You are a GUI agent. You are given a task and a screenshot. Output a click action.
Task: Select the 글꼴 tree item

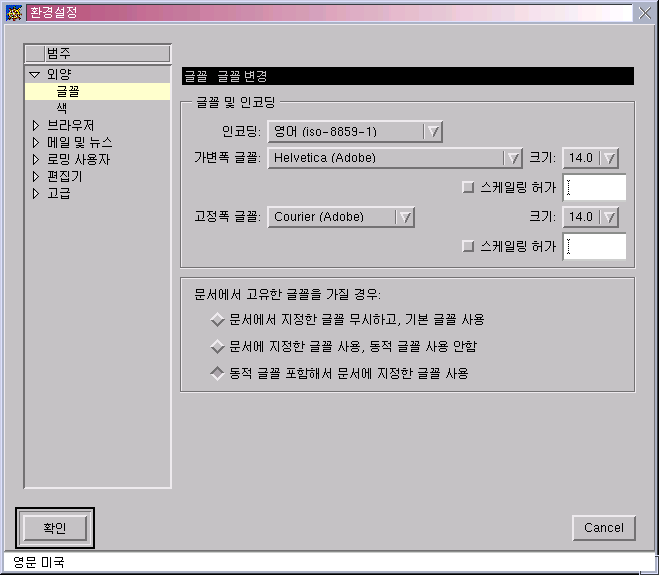[68, 91]
